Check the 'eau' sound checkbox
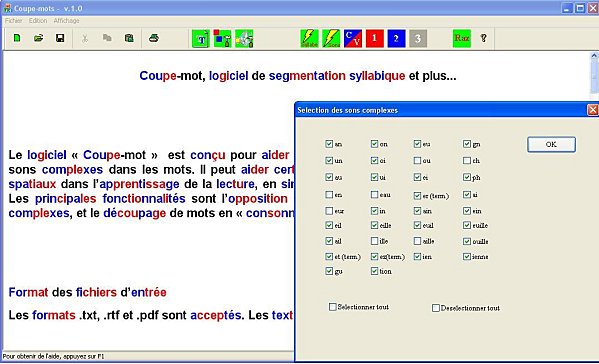Screen dimensions: 599x364 (x=374, y=195)
